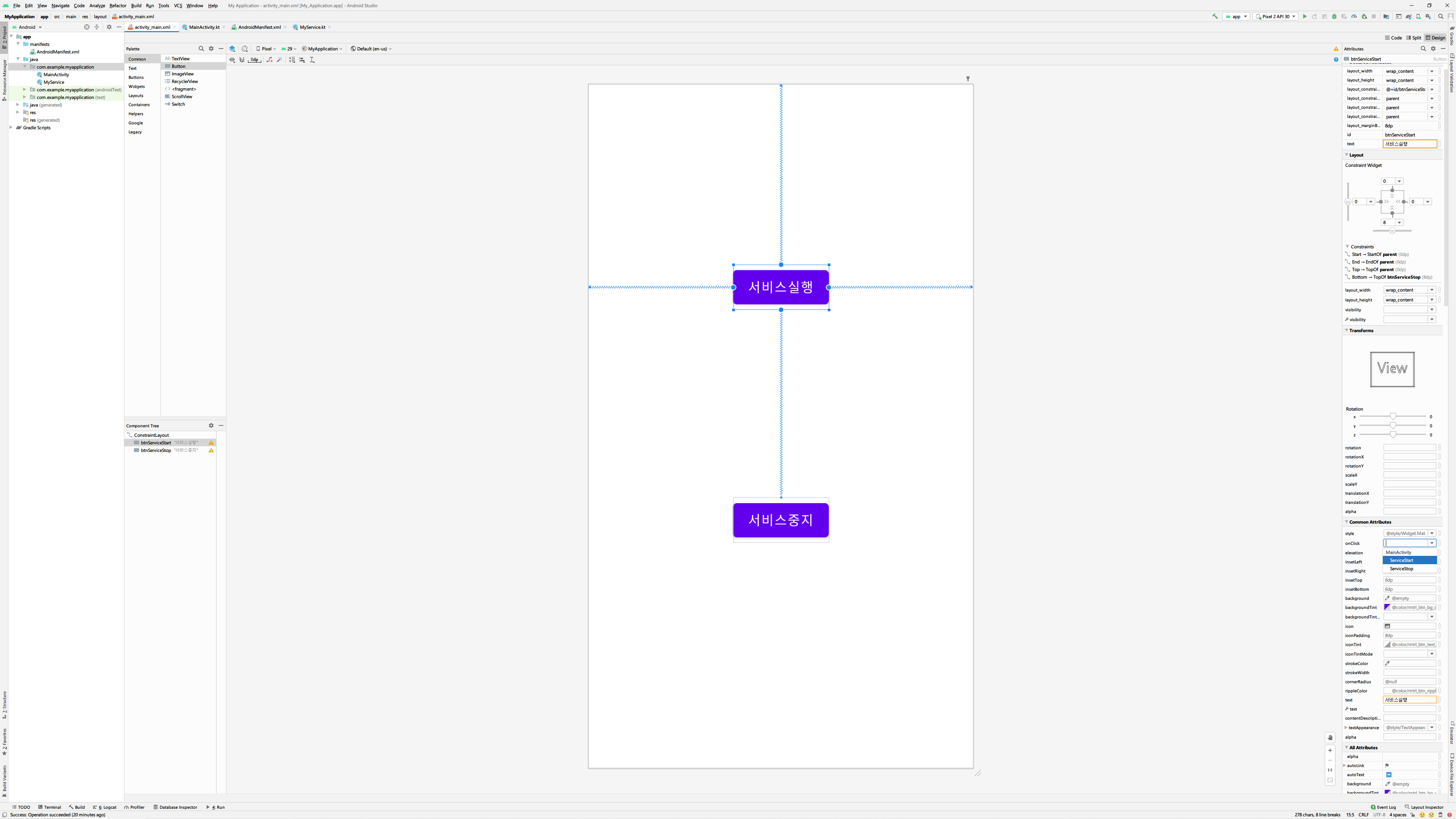Open AVD Manager device icon in toolbar
Screen dimensions: 1456x819
(x=1419, y=16)
